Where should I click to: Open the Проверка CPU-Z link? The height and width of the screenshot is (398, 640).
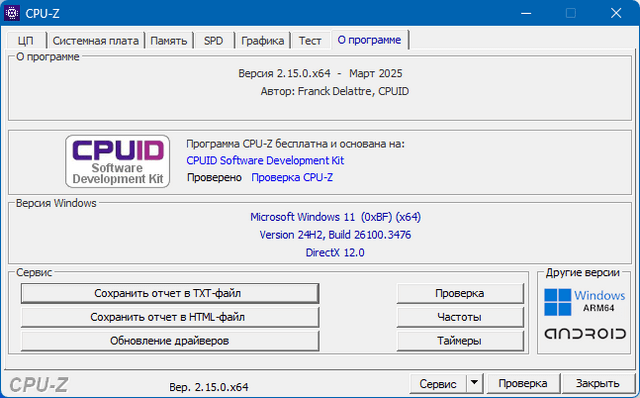point(292,178)
